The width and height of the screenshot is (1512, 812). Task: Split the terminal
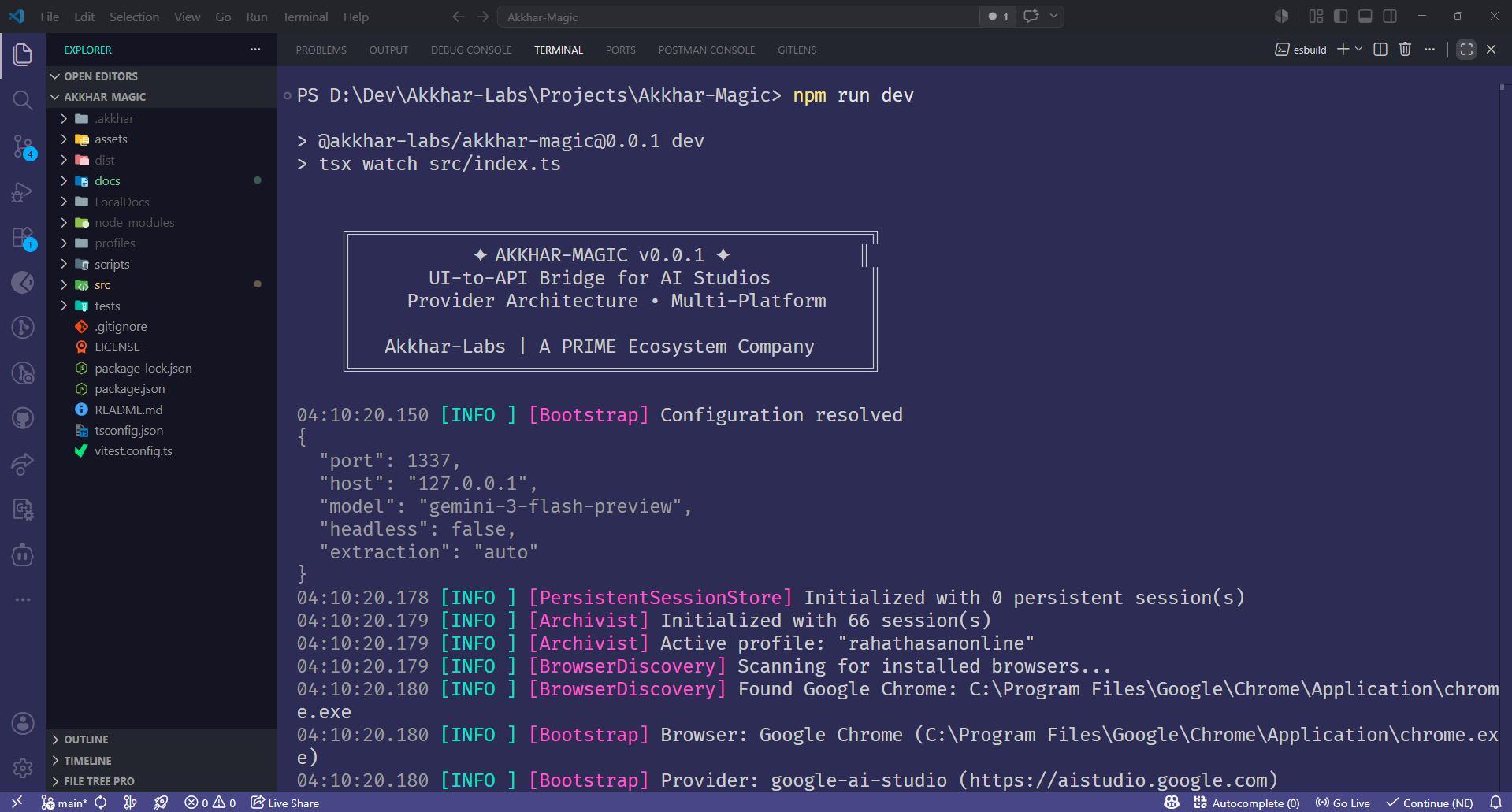[1380, 49]
